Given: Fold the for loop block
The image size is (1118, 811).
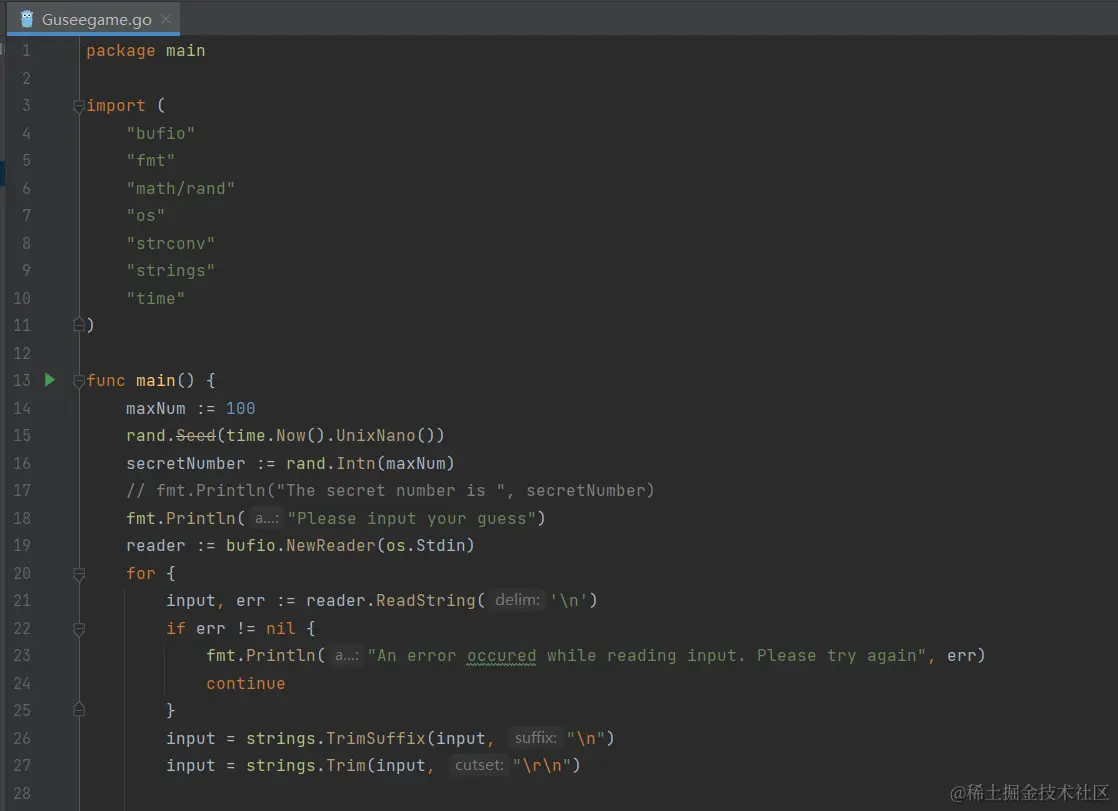Looking at the screenshot, I should [79, 573].
